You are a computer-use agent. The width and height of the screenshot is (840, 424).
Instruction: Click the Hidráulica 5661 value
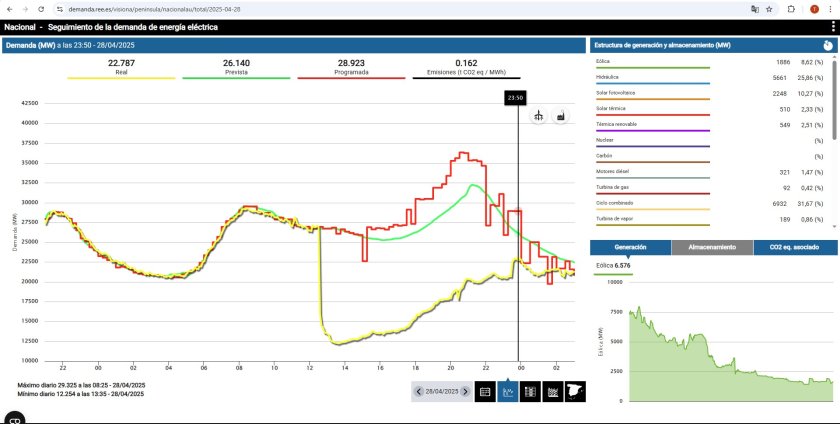coord(779,78)
